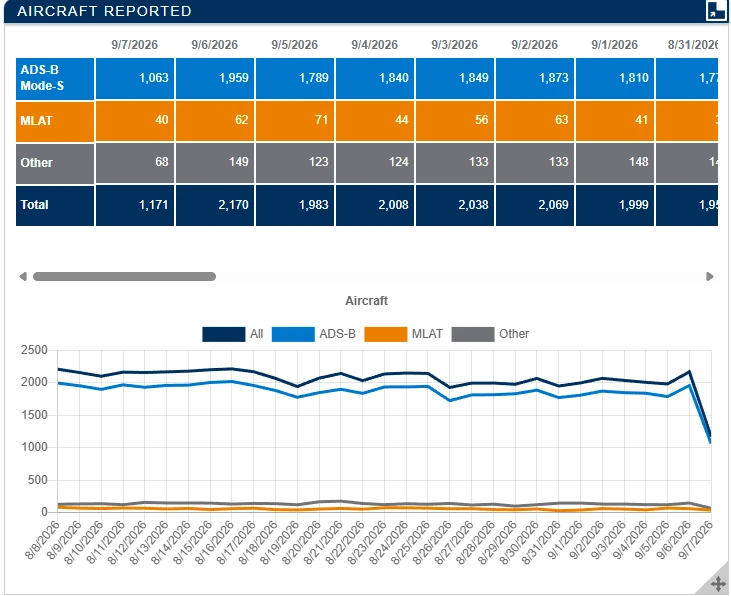Select the 9/2/2026 column header
Screen dimensions: 731x596
[x=535, y=45]
